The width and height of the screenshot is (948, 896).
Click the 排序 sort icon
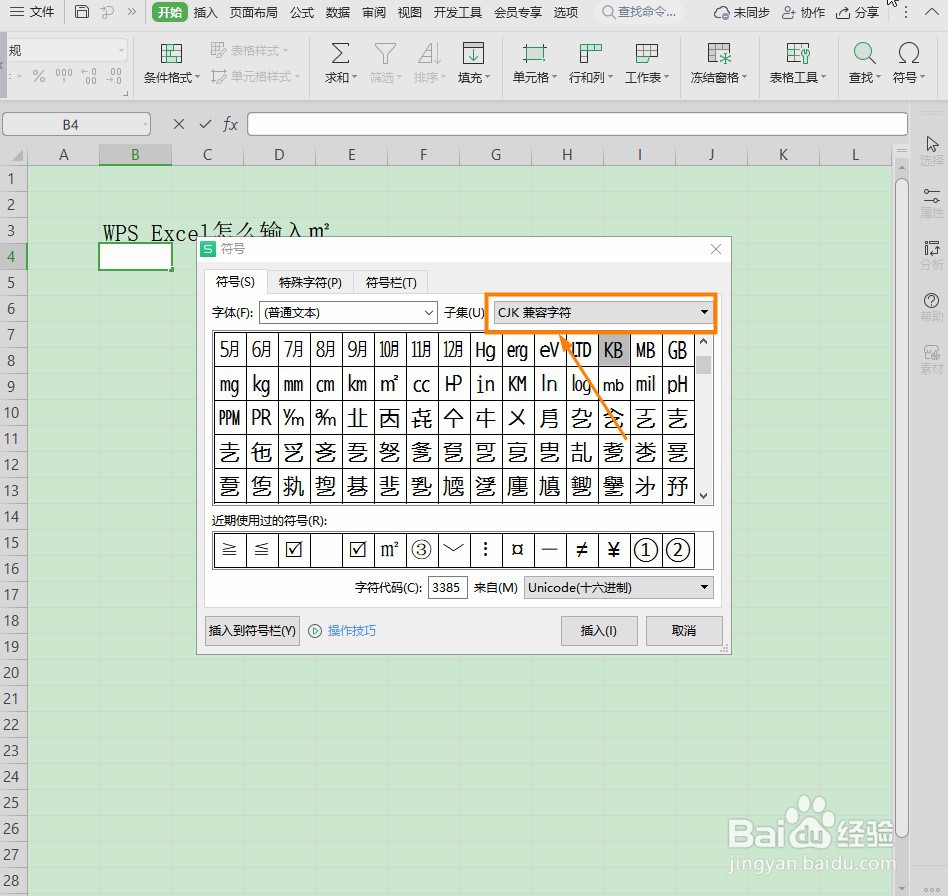pos(429,53)
